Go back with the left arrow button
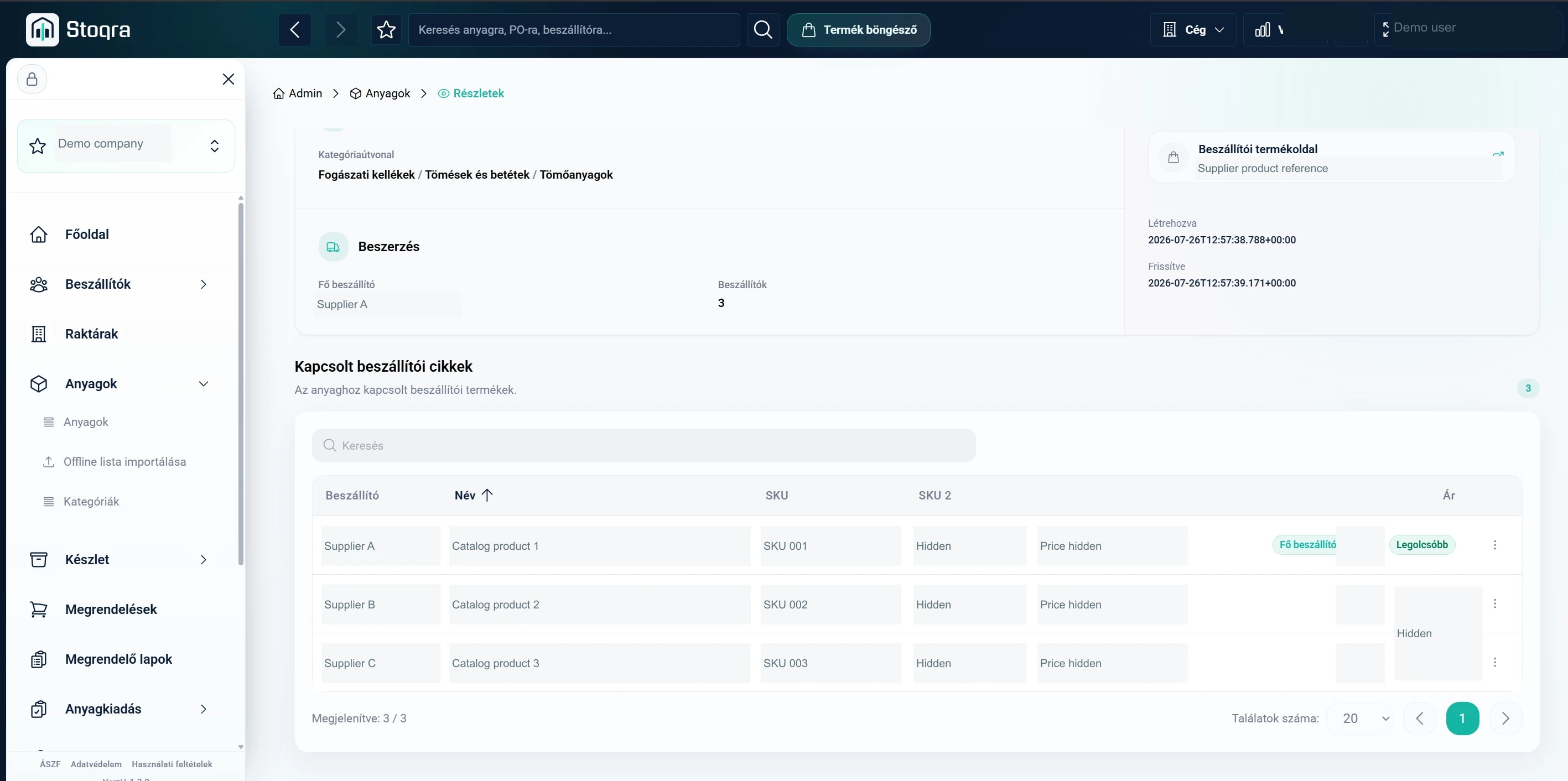This screenshot has height=781, width=1568. 294,29
